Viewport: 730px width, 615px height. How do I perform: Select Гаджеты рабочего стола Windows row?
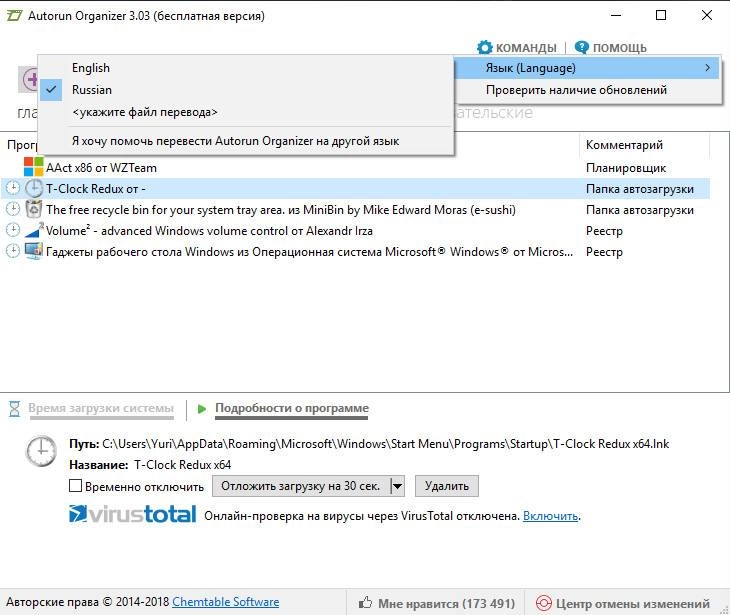(355, 251)
